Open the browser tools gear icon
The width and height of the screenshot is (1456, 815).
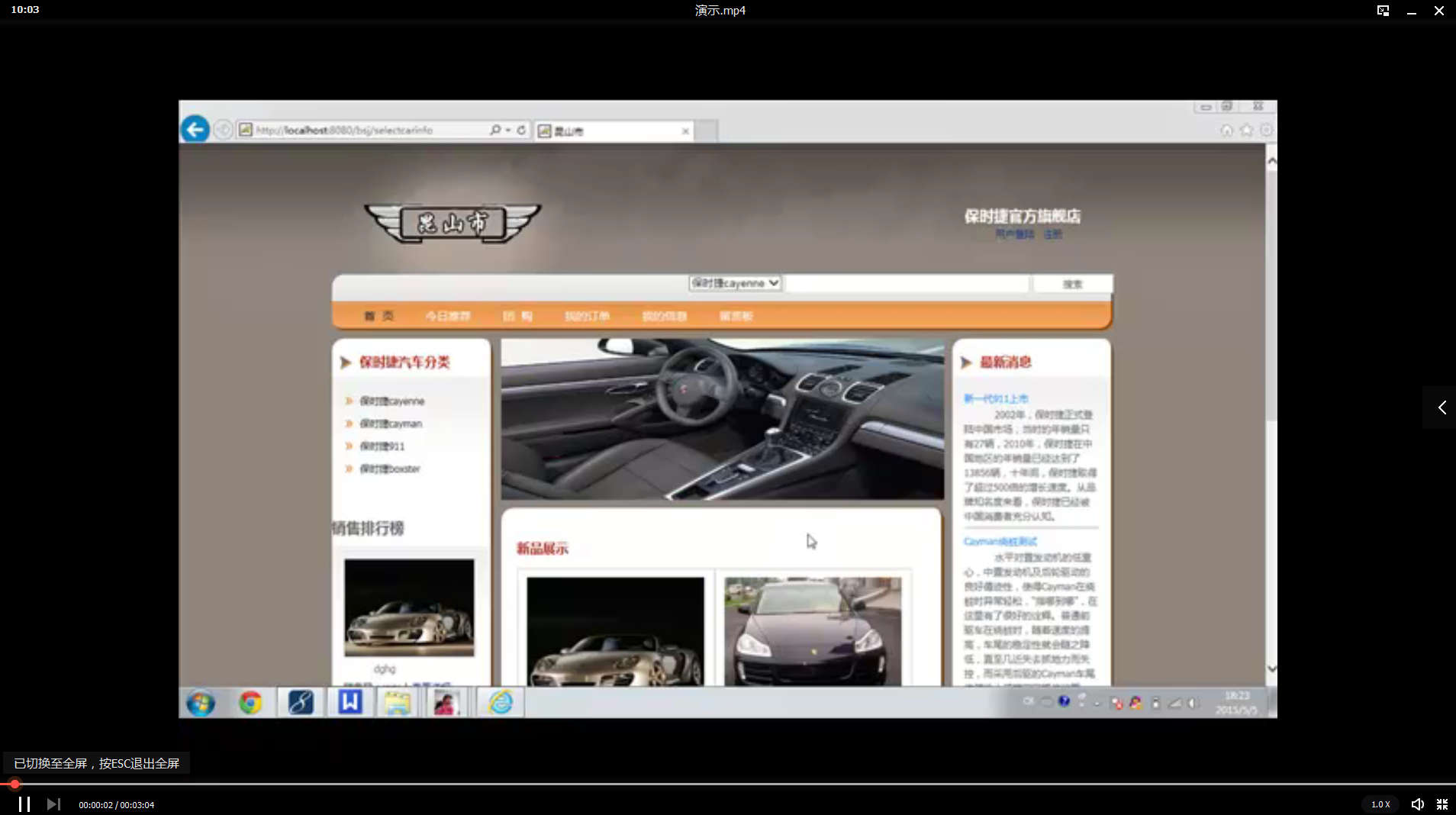[x=1267, y=130]
